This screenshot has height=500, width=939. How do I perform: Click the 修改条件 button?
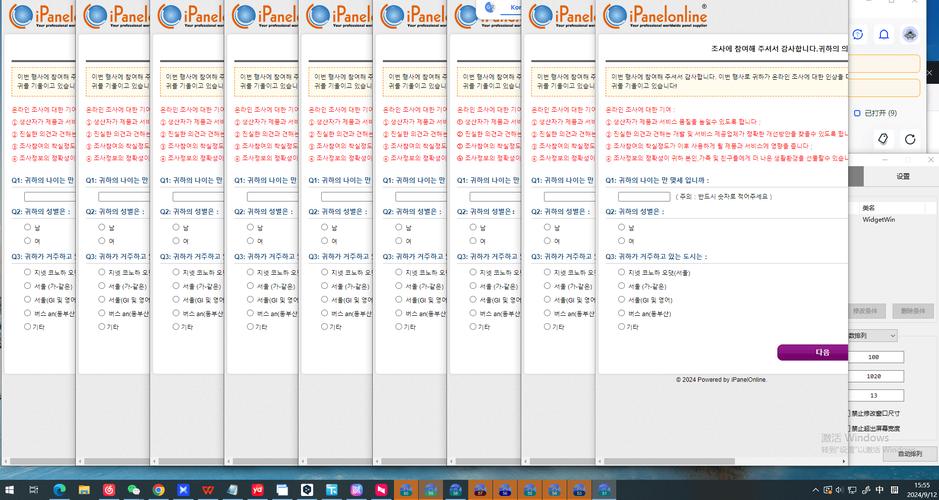pos(868,311)
